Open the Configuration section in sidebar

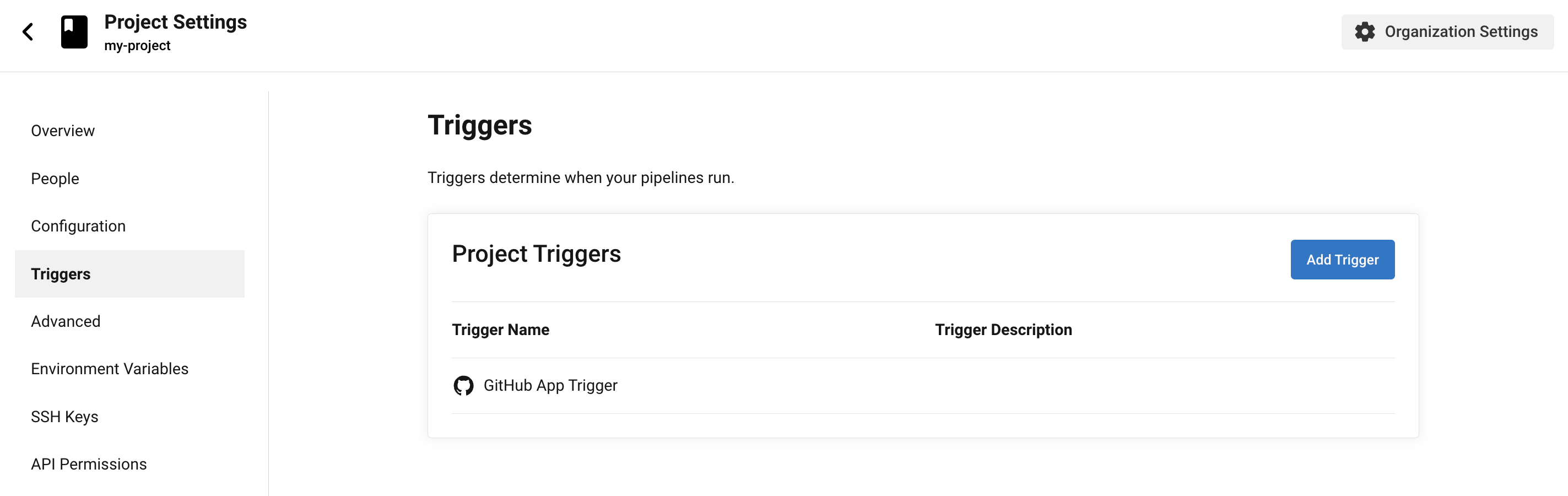78,226
